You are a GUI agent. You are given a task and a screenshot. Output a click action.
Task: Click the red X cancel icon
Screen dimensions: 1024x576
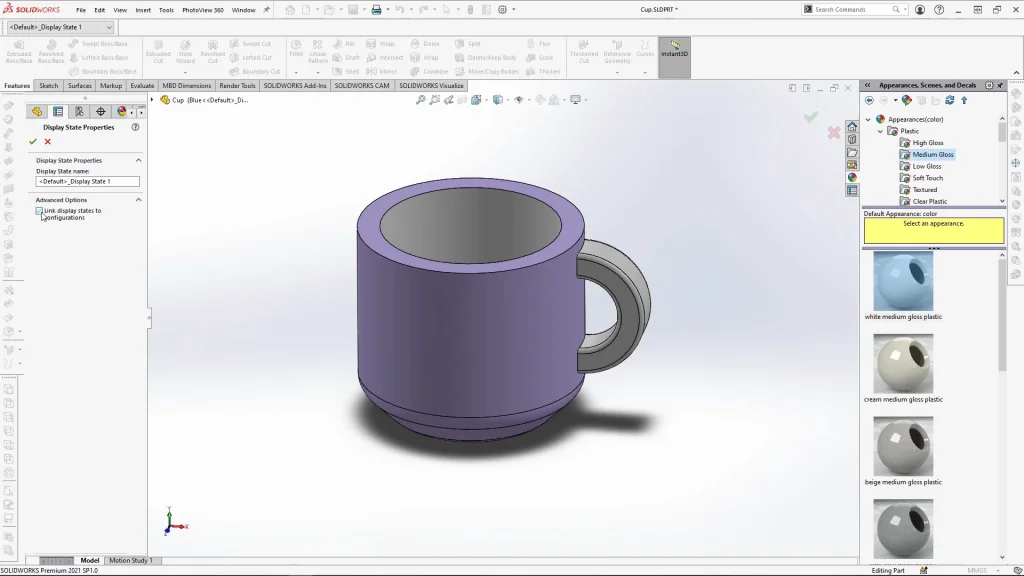[47, 142]
